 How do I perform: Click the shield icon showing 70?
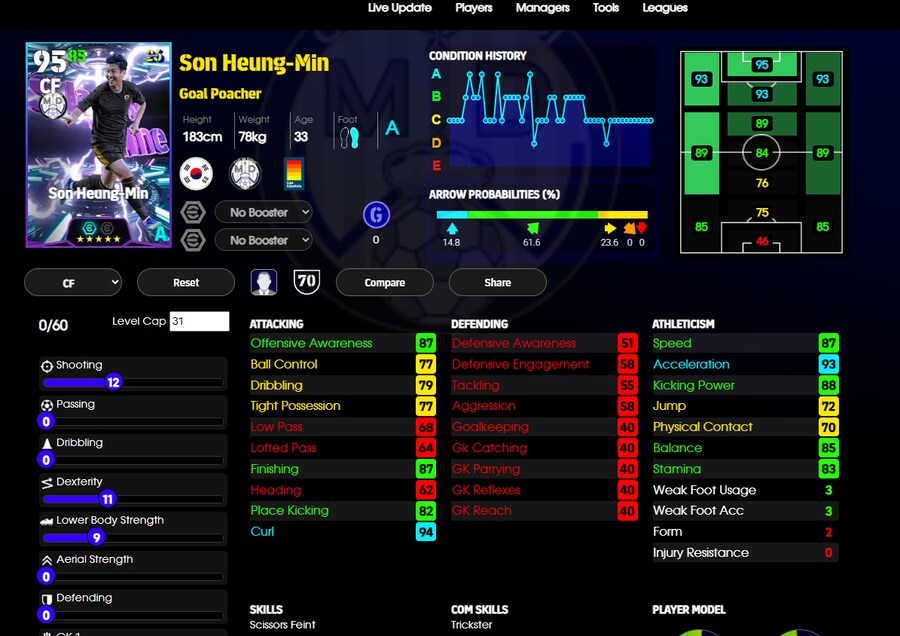(x=306, y=282)
